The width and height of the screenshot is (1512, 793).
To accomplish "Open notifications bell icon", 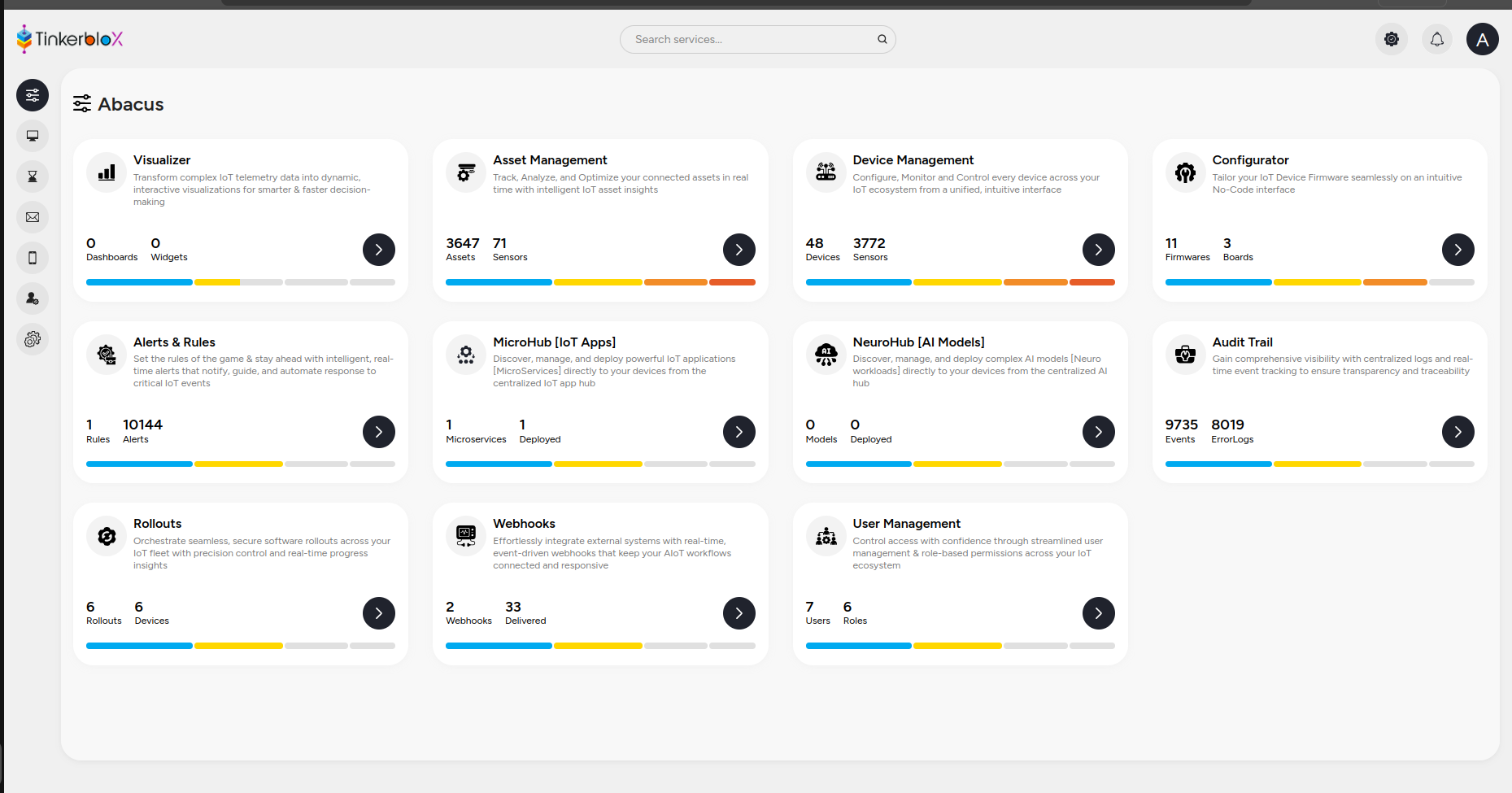I will pos(1437,39).
